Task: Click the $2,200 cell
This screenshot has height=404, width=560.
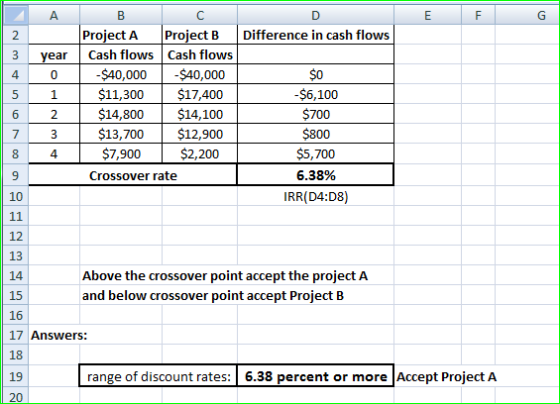Action: point(200,154)
